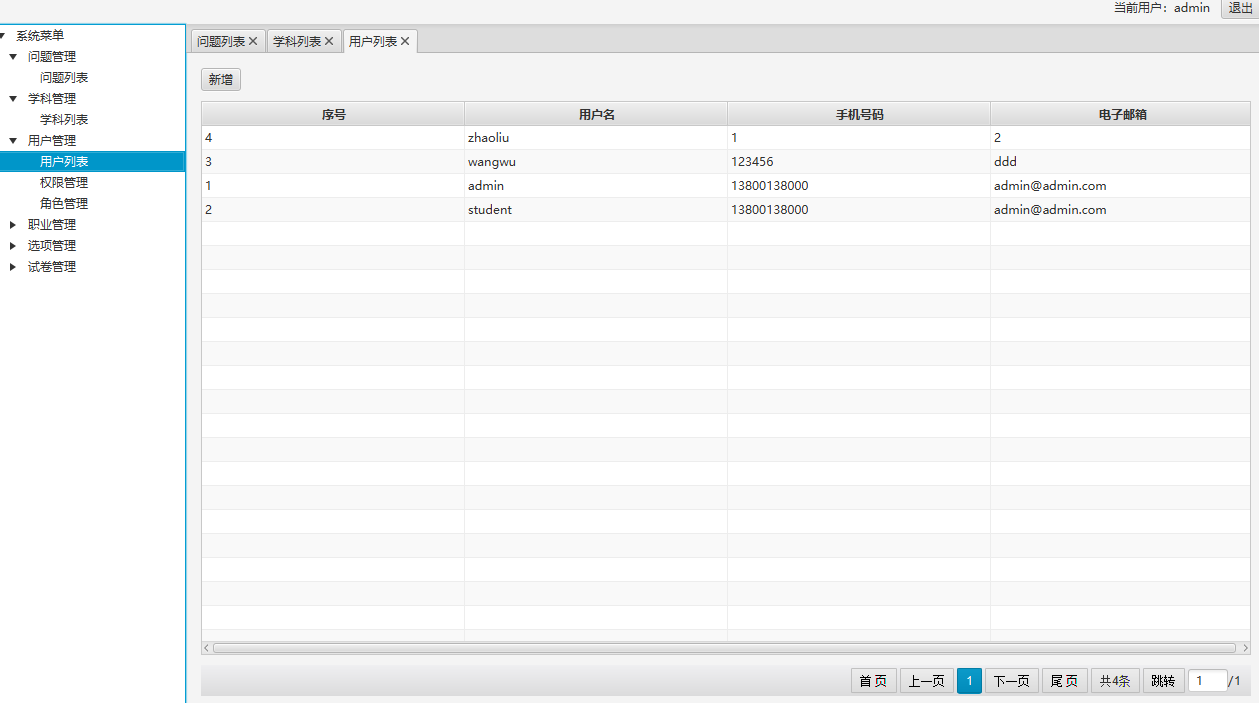
Task: Expand the 选项管理 tree node
Action: click(x=13, y=246)
